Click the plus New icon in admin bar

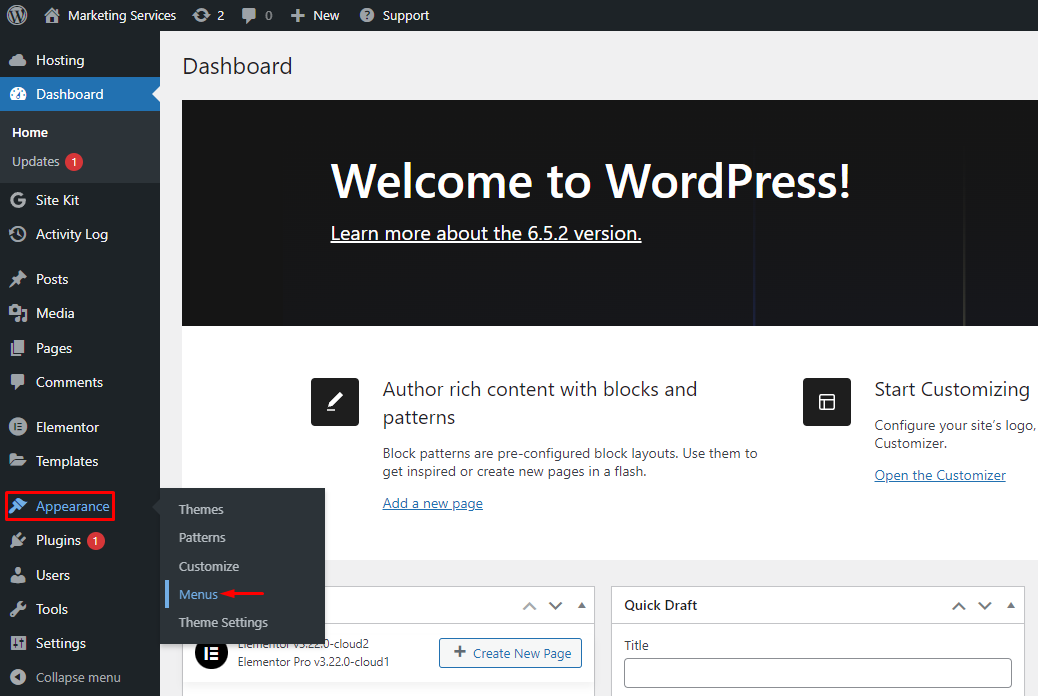click(298, 15)
